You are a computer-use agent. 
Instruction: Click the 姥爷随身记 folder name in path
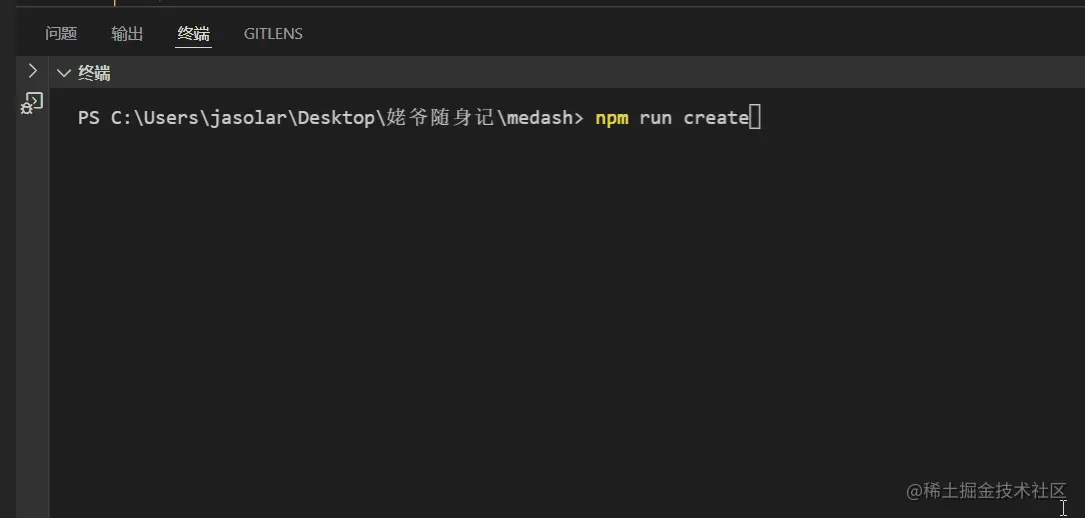pos(440,118)
